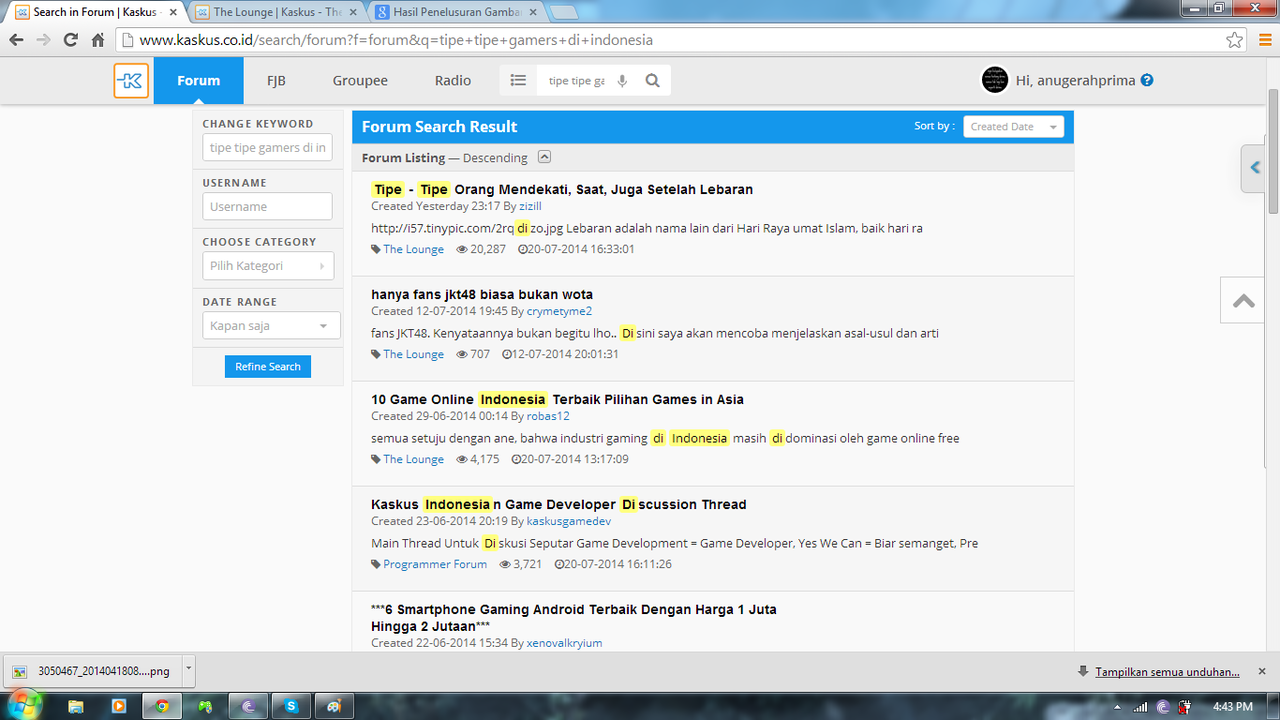Click the system tray clock 4:43 PM
Screen dimensions: 1280x720
click(x=1232, y=706)
